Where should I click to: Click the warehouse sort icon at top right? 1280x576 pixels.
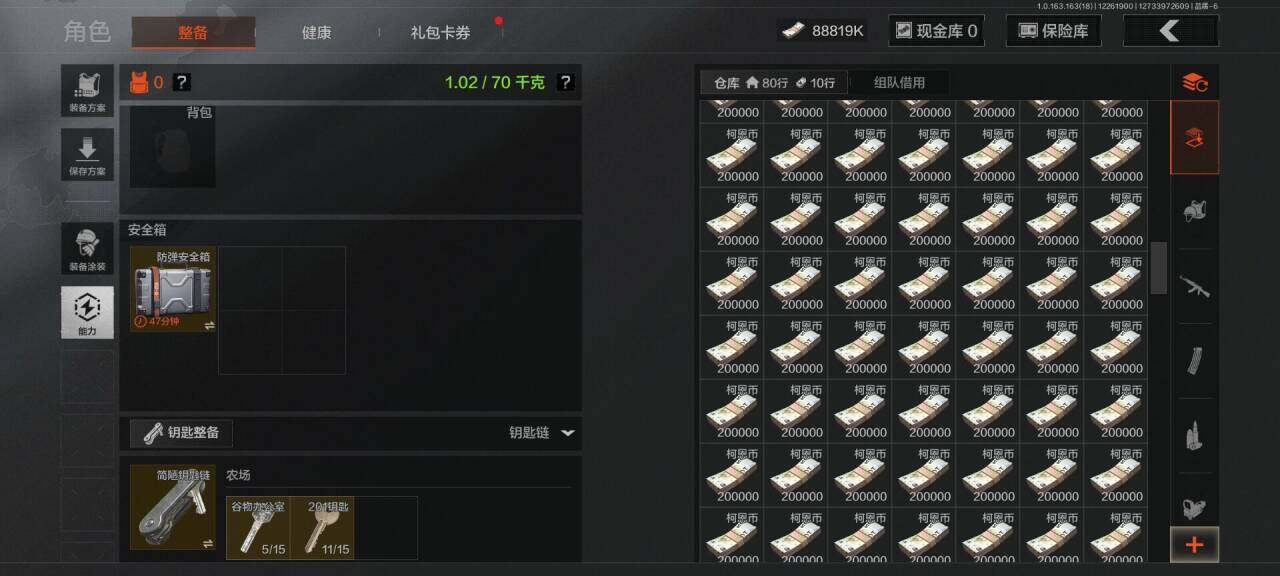(1194, 82)
